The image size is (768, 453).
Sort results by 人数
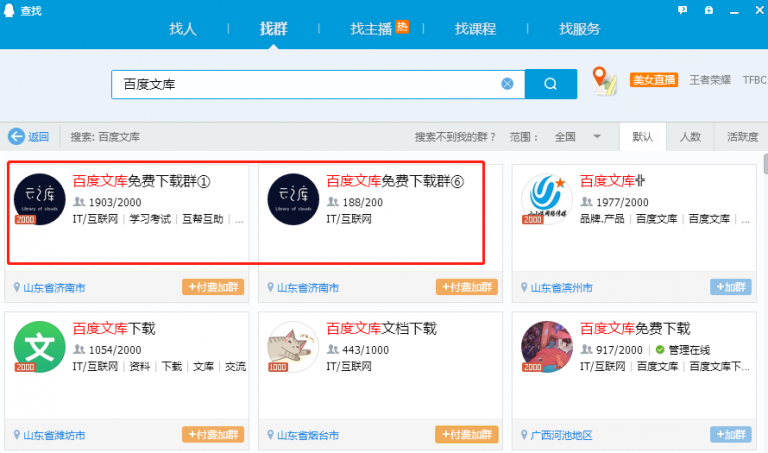point(690,137)
